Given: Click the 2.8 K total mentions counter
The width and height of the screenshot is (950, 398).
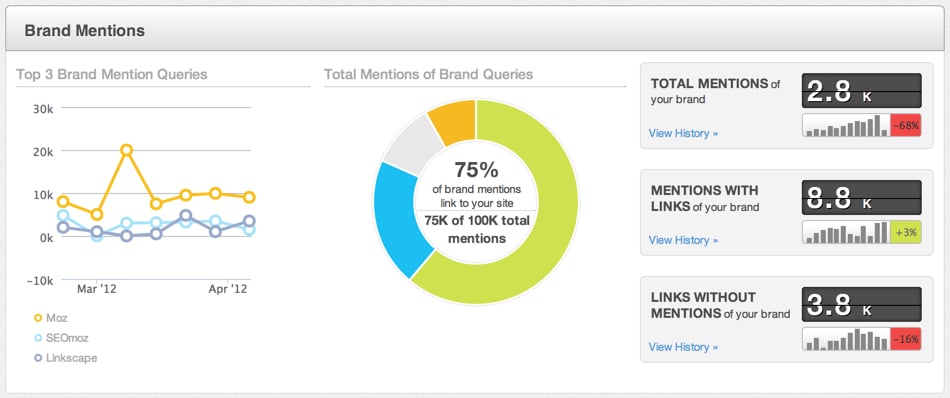Looking at the screenshot, I should (x=862, y=91).
